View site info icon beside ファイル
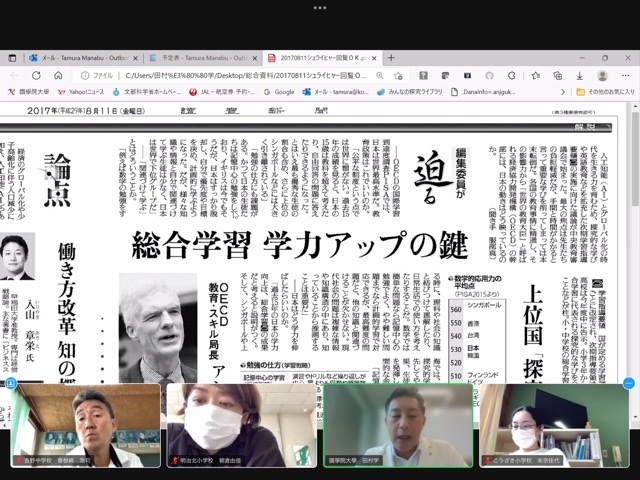Image resolution: width=640 pixels, height=480 pixels. coord(85,76)
